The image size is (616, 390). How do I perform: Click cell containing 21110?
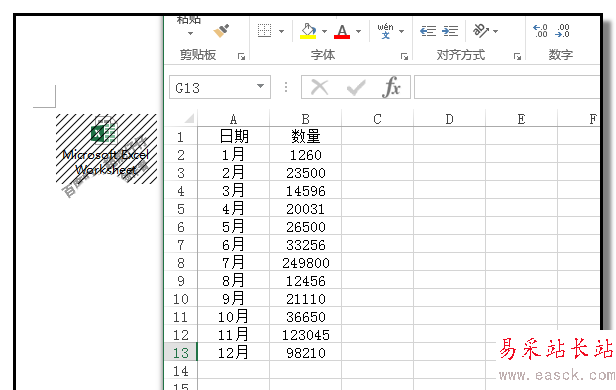[x=306, y=299]
